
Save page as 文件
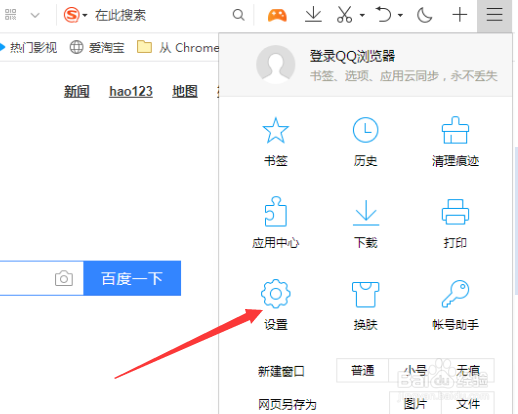pos(468,404)
